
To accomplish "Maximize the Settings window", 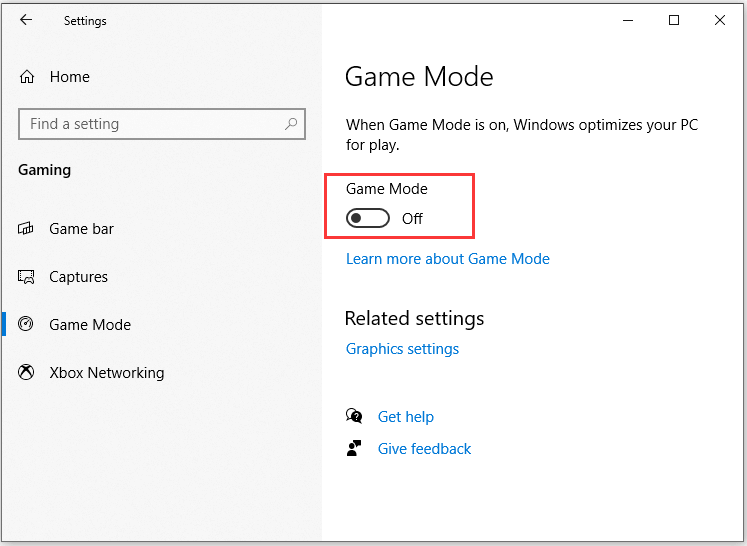I will [674, 20].
